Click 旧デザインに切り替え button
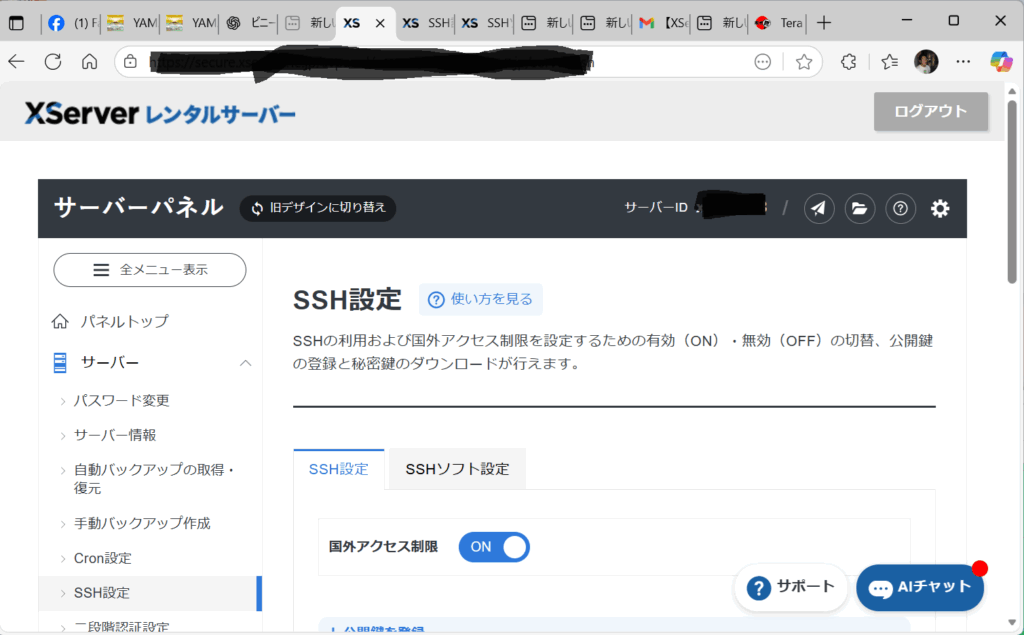Image resolution: width=1024 pixels, height=635 pixels. (x=318, y=208)
